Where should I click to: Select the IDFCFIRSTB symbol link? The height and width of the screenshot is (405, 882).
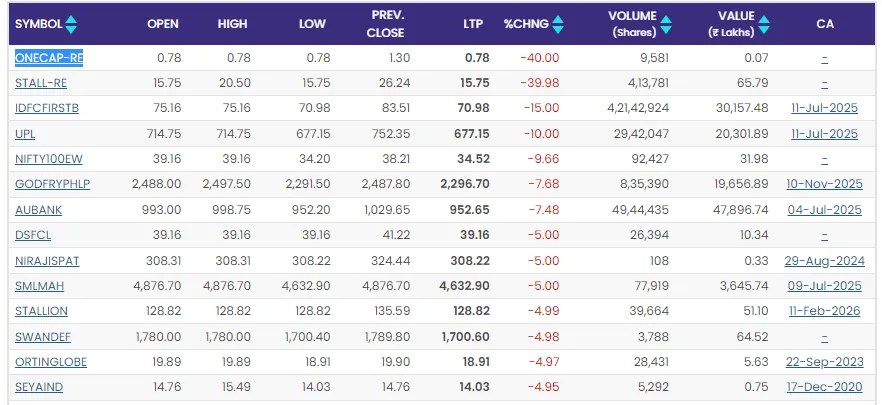click(x=48, y=108)
